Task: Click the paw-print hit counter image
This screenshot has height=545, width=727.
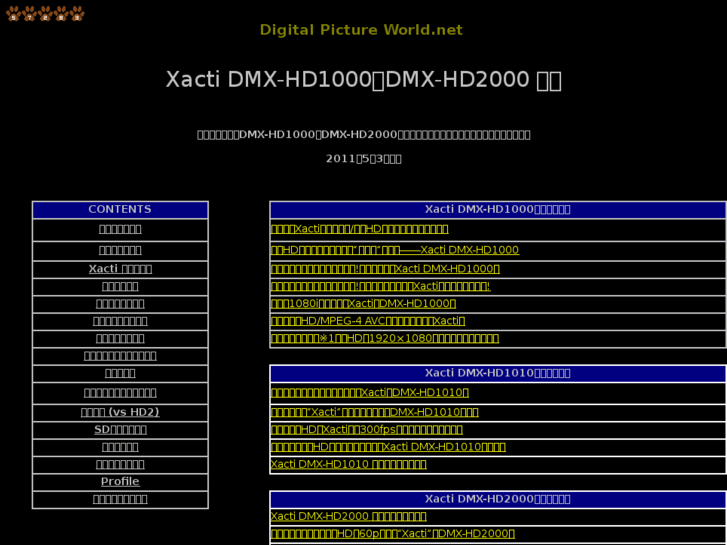Action: [45, 13]
